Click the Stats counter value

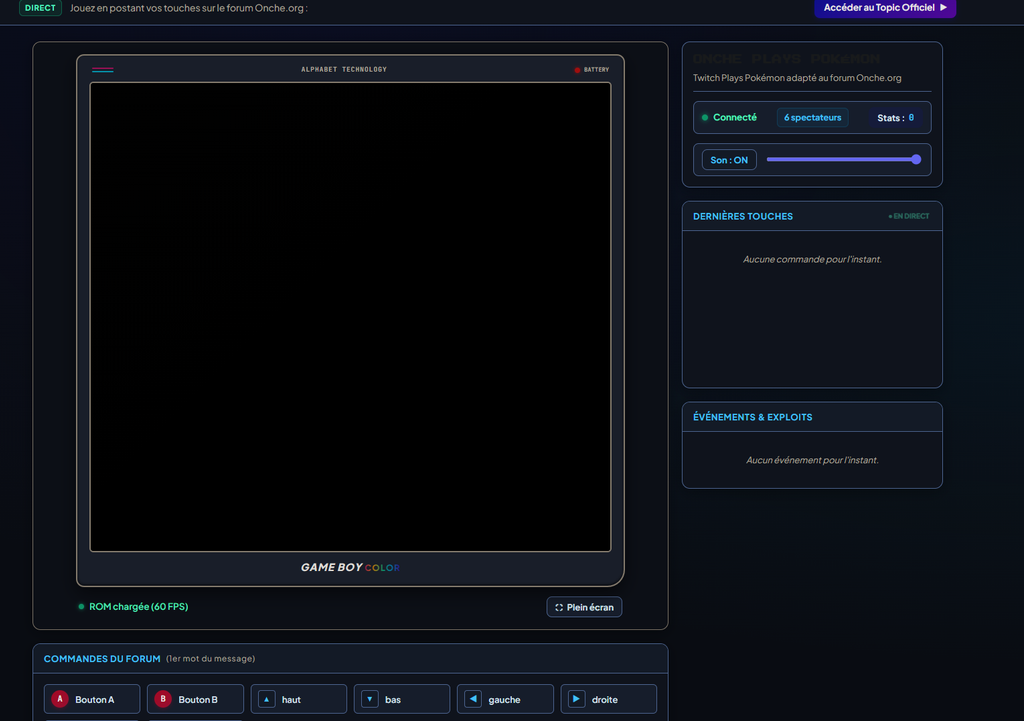[x=911, y=118]
